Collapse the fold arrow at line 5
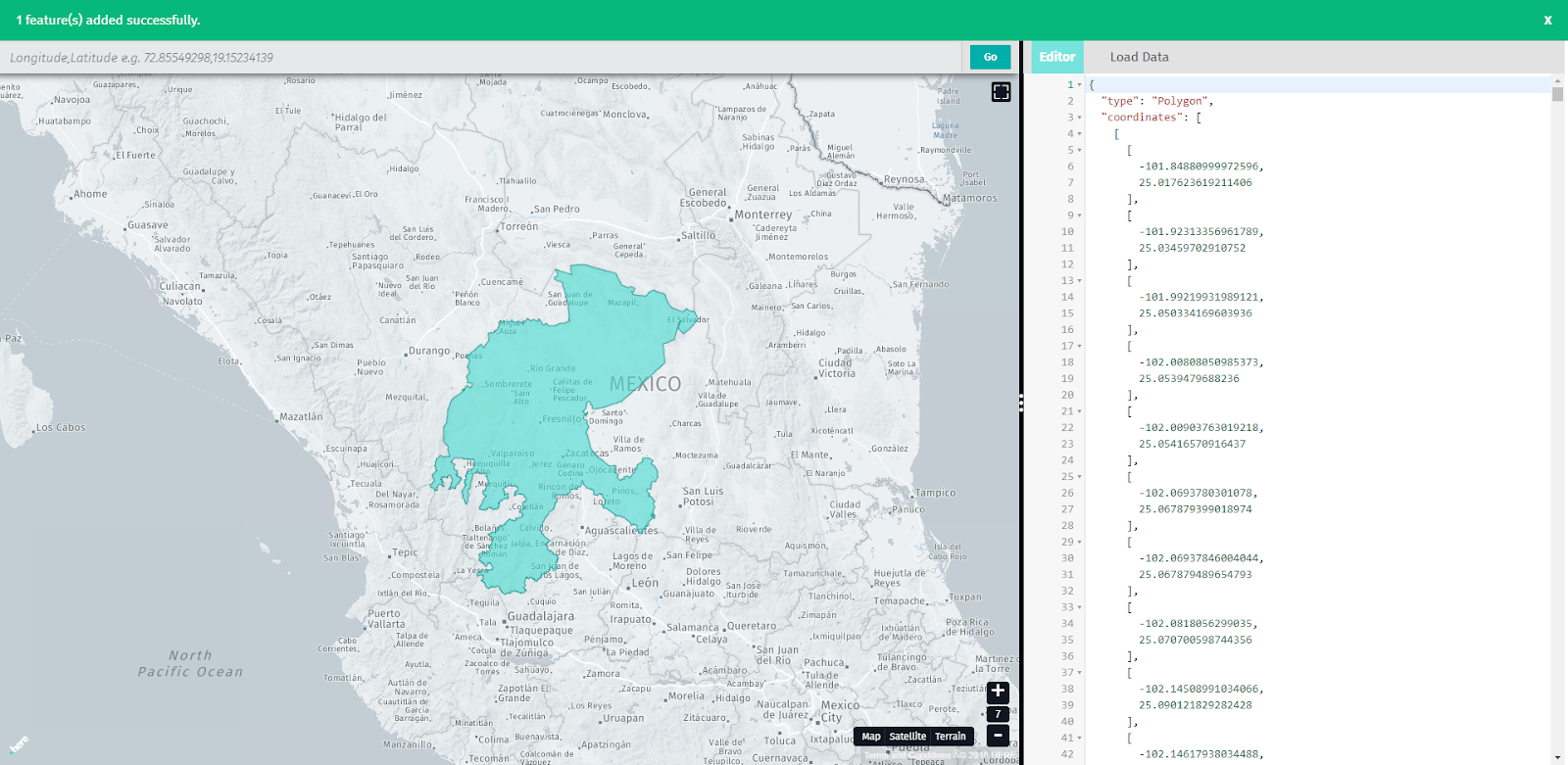The image size is (1568, 765). tap(1080, 150)
